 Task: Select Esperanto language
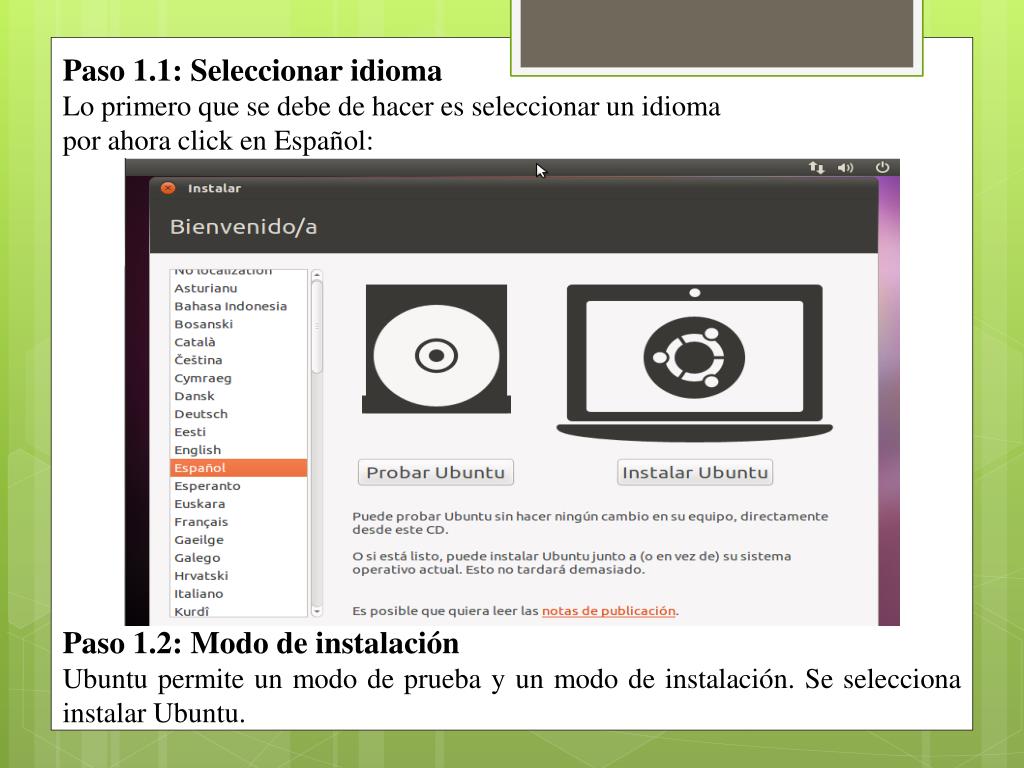pos(238,486)
